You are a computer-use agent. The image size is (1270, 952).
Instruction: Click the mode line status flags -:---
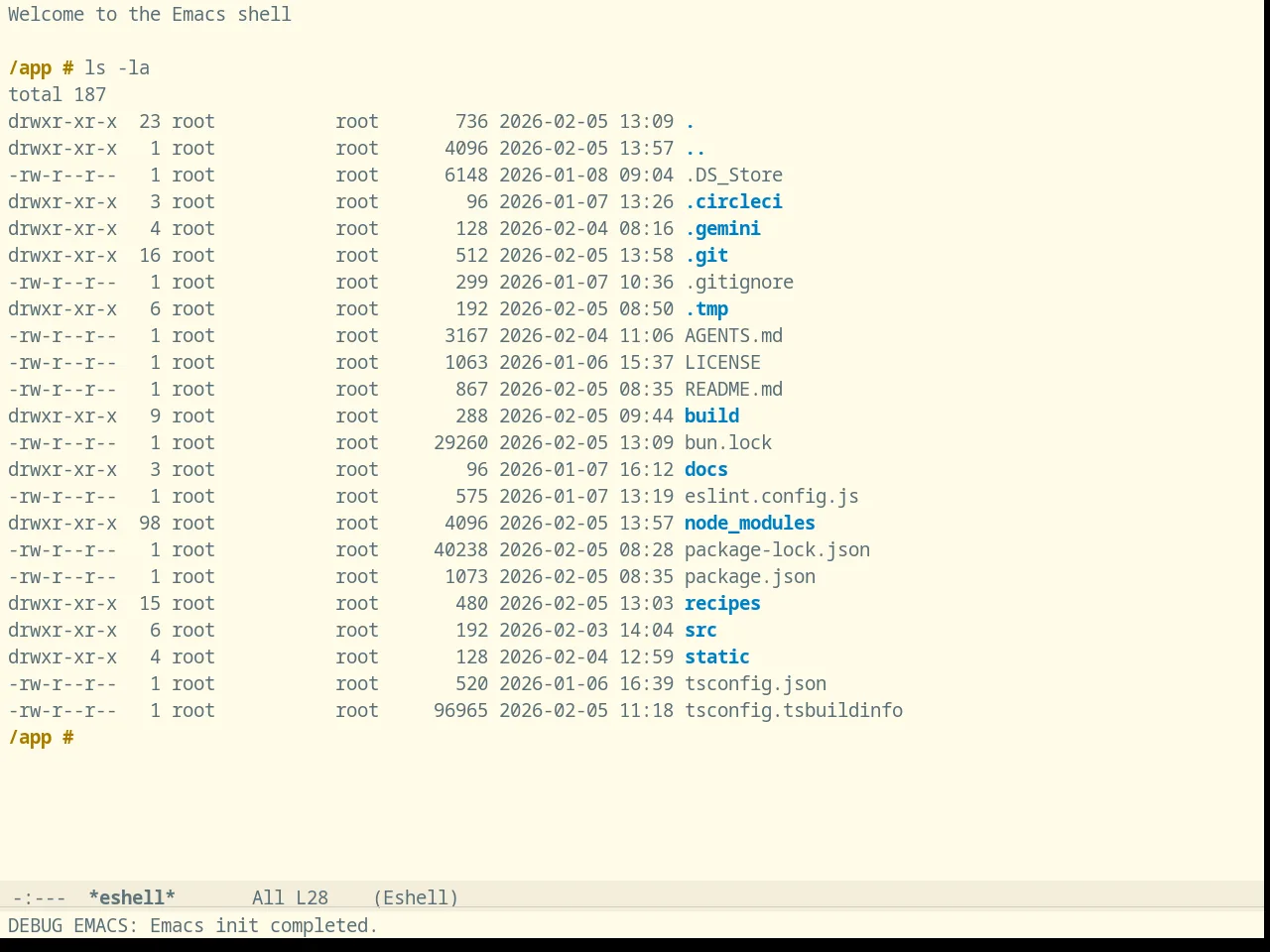pyautogui.click(x=39, y=897)
